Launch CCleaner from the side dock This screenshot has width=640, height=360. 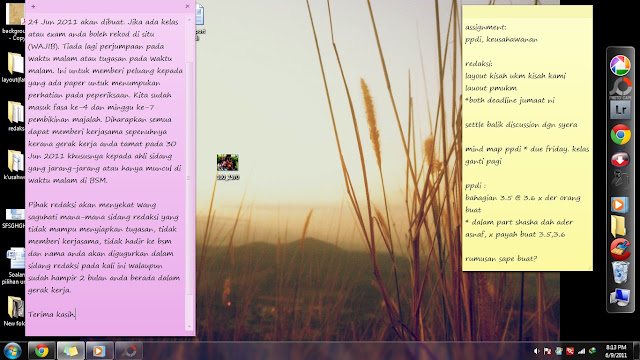620,249
